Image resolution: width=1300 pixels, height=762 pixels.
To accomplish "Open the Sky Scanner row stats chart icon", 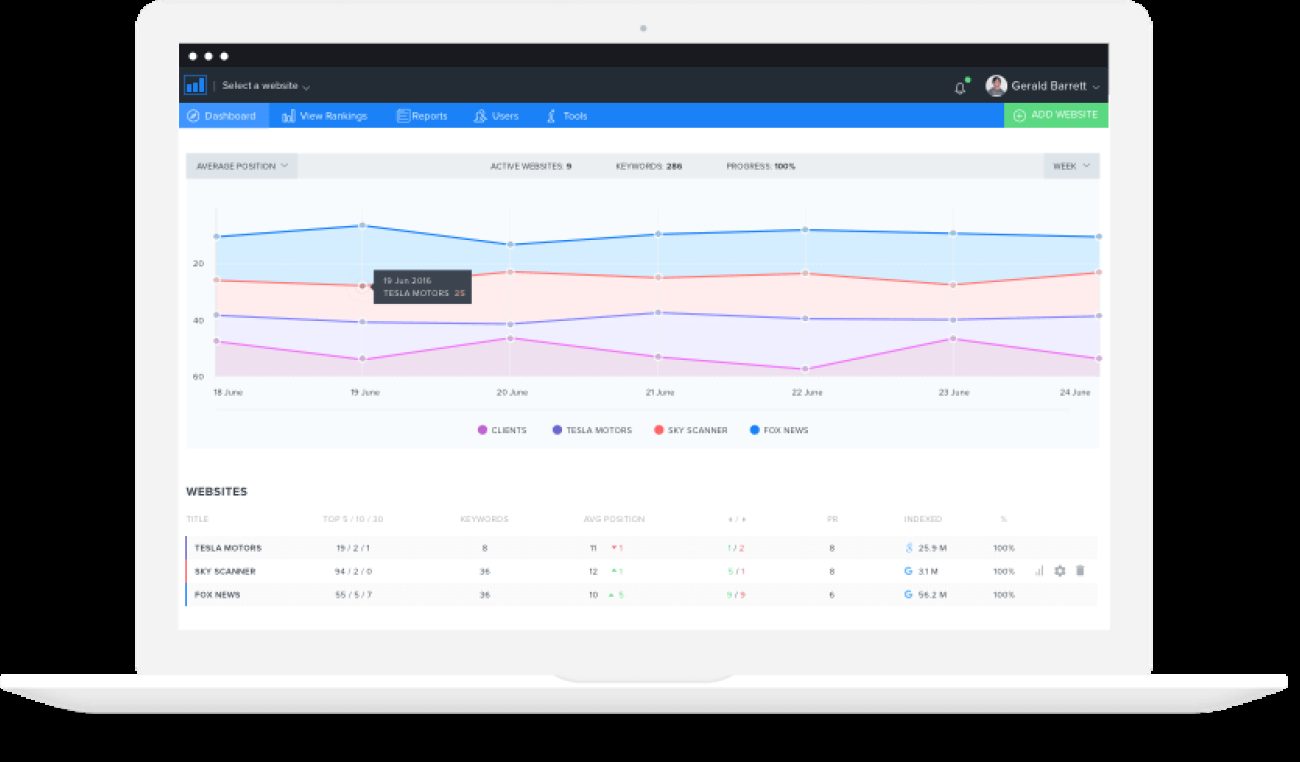I will (x=1039, y=571).
